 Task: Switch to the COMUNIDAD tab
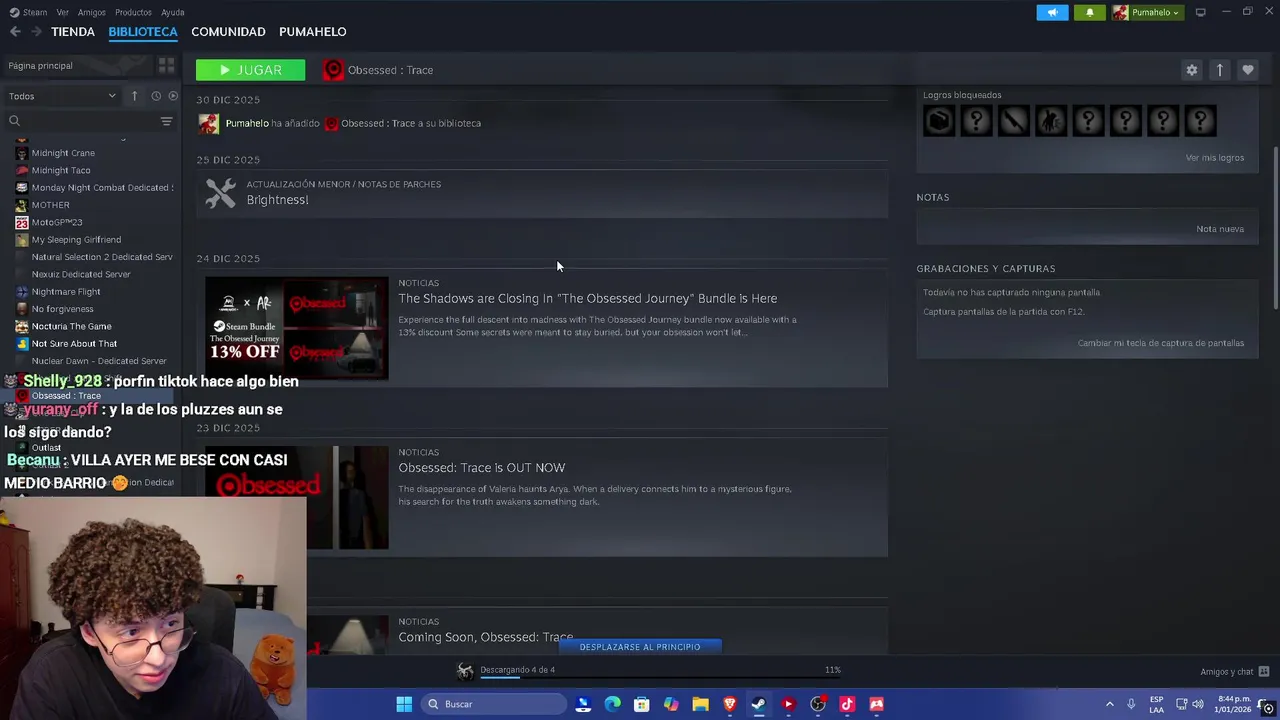(x=228, y=32)
